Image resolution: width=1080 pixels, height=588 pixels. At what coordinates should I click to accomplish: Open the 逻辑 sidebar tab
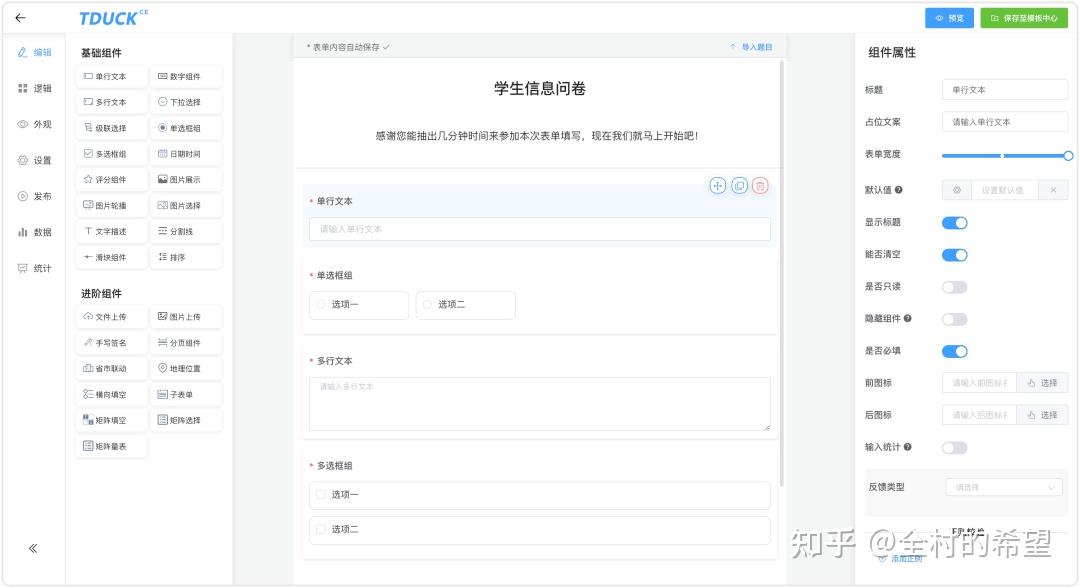coord(34,88)
